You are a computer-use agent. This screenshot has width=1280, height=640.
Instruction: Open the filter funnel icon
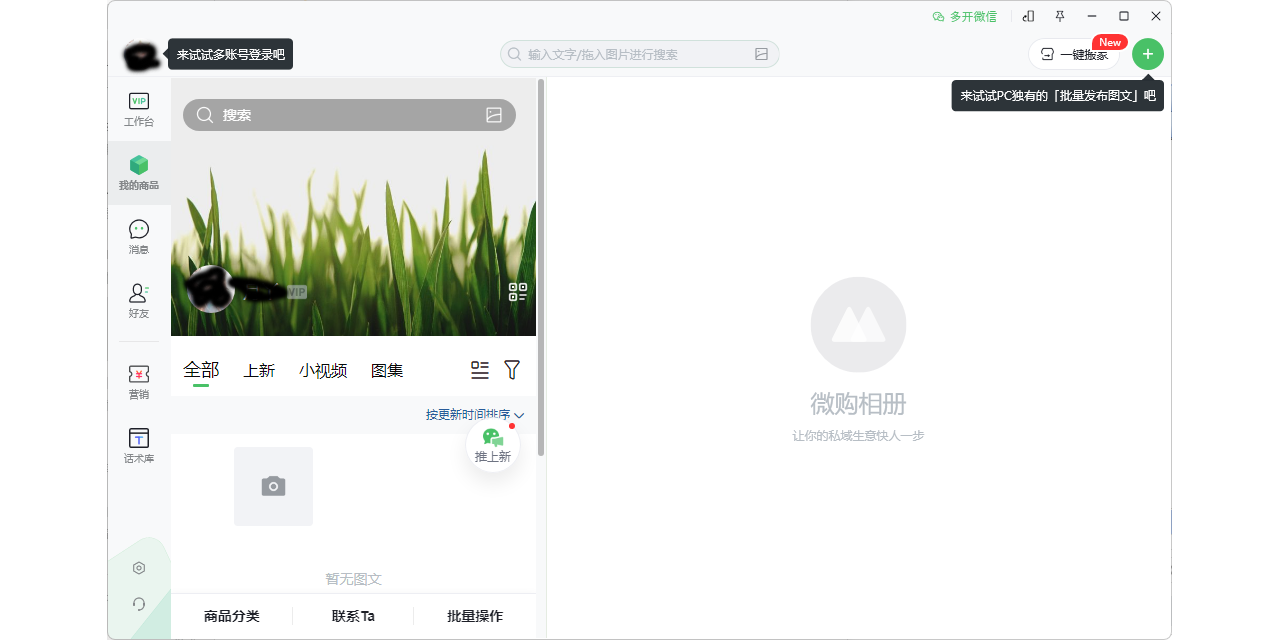point(512,370)
